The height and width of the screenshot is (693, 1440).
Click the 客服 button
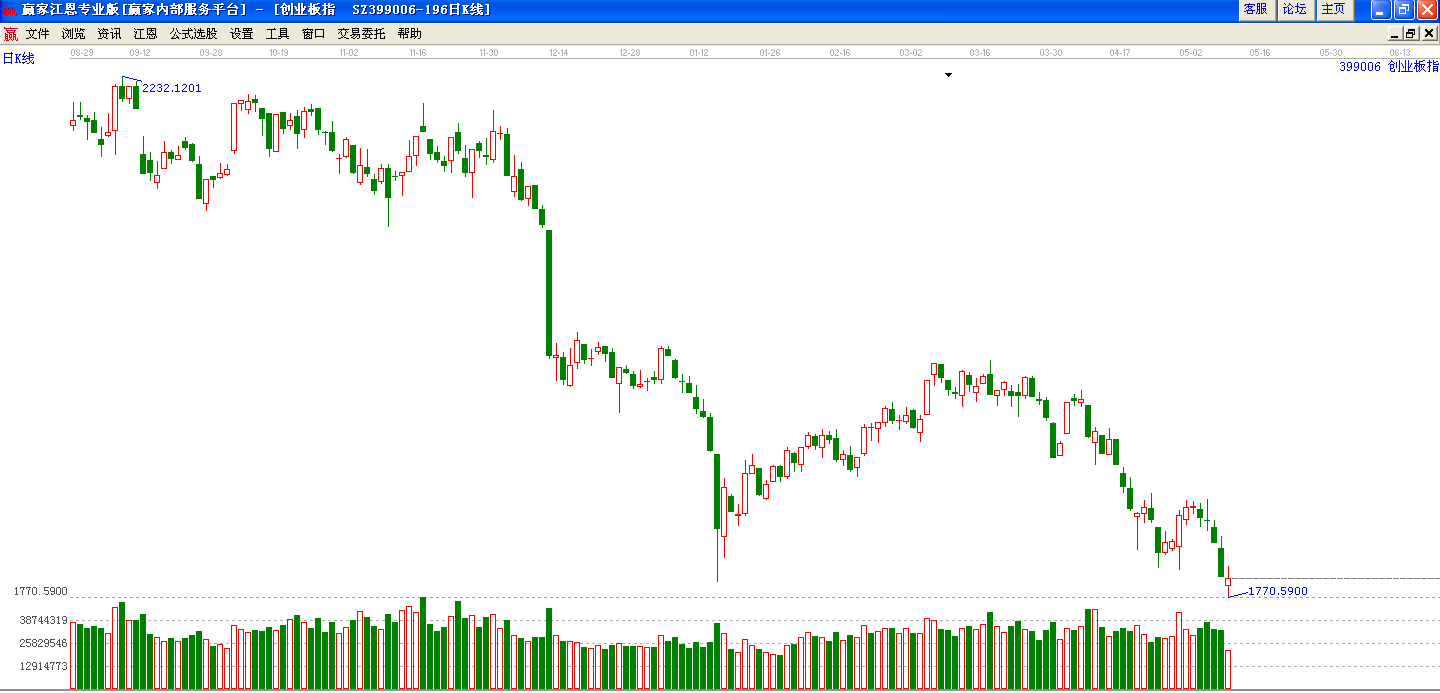tap(1255, 9)
